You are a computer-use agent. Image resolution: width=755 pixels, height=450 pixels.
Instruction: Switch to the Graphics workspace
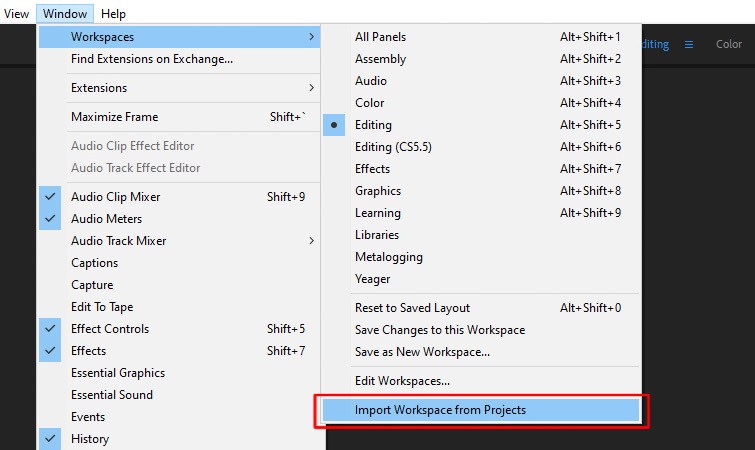pos(482,191)
